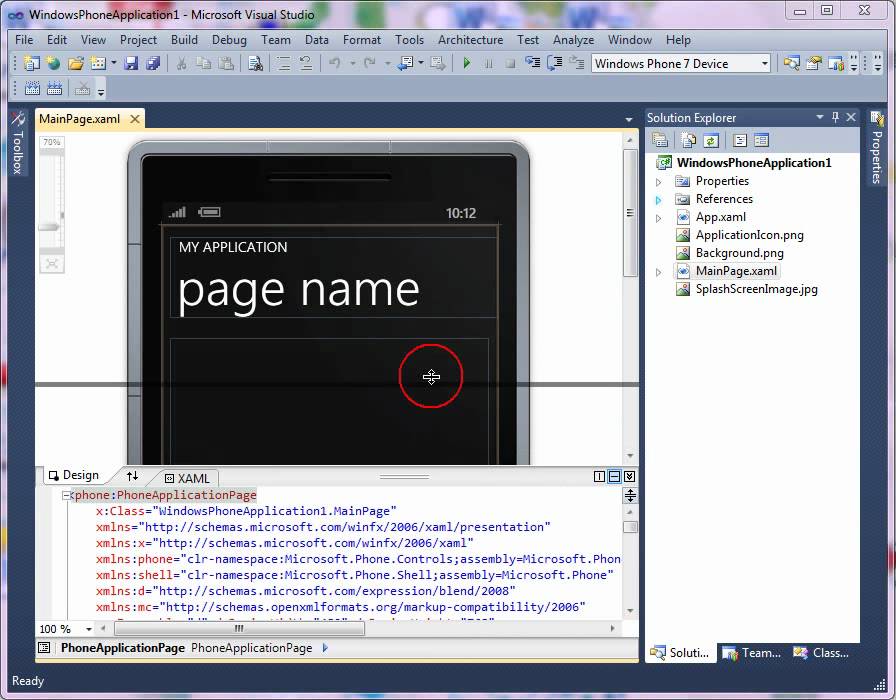Start debugging with the green play icon
Viewport: 896px width, 700px height.
[467, 63]
